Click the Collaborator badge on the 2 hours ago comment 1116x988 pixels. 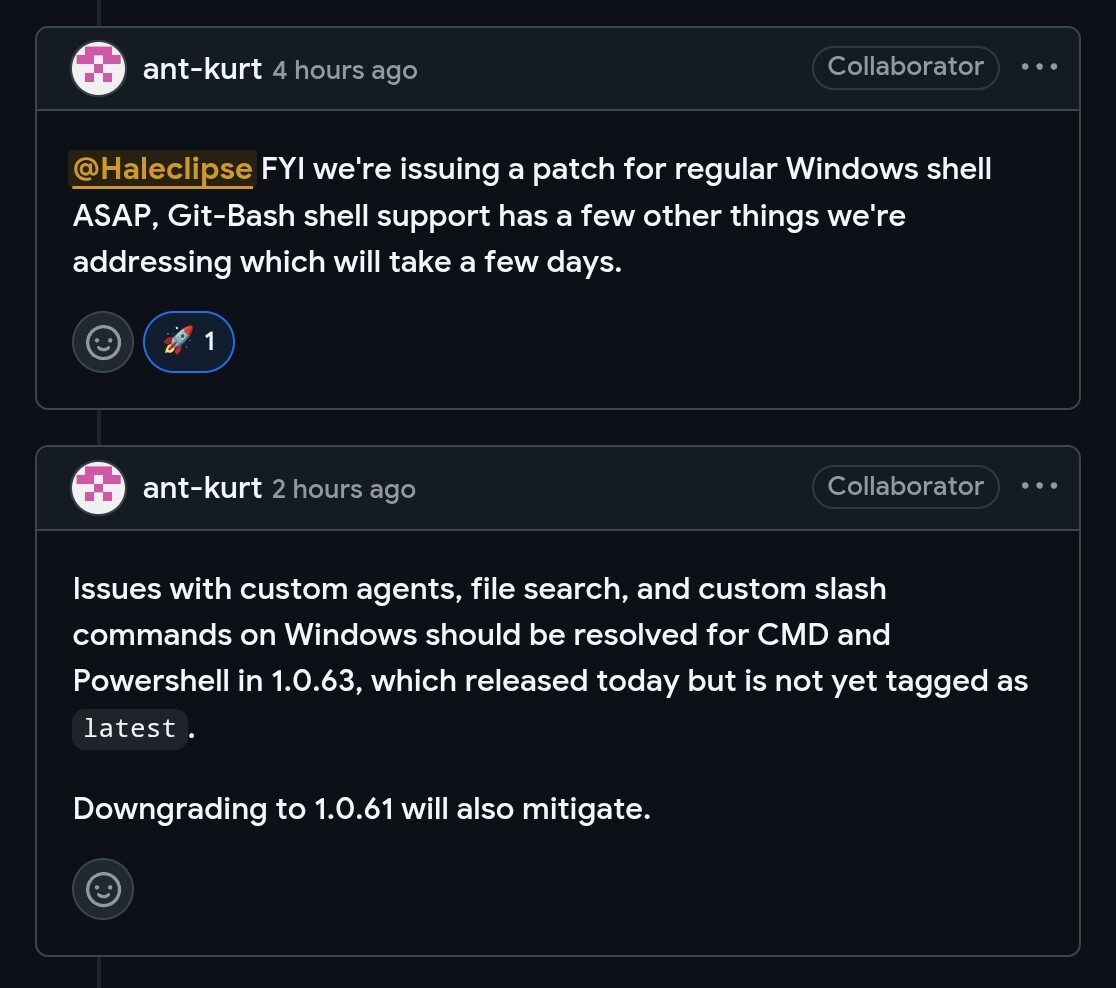[x=905, y=487]
